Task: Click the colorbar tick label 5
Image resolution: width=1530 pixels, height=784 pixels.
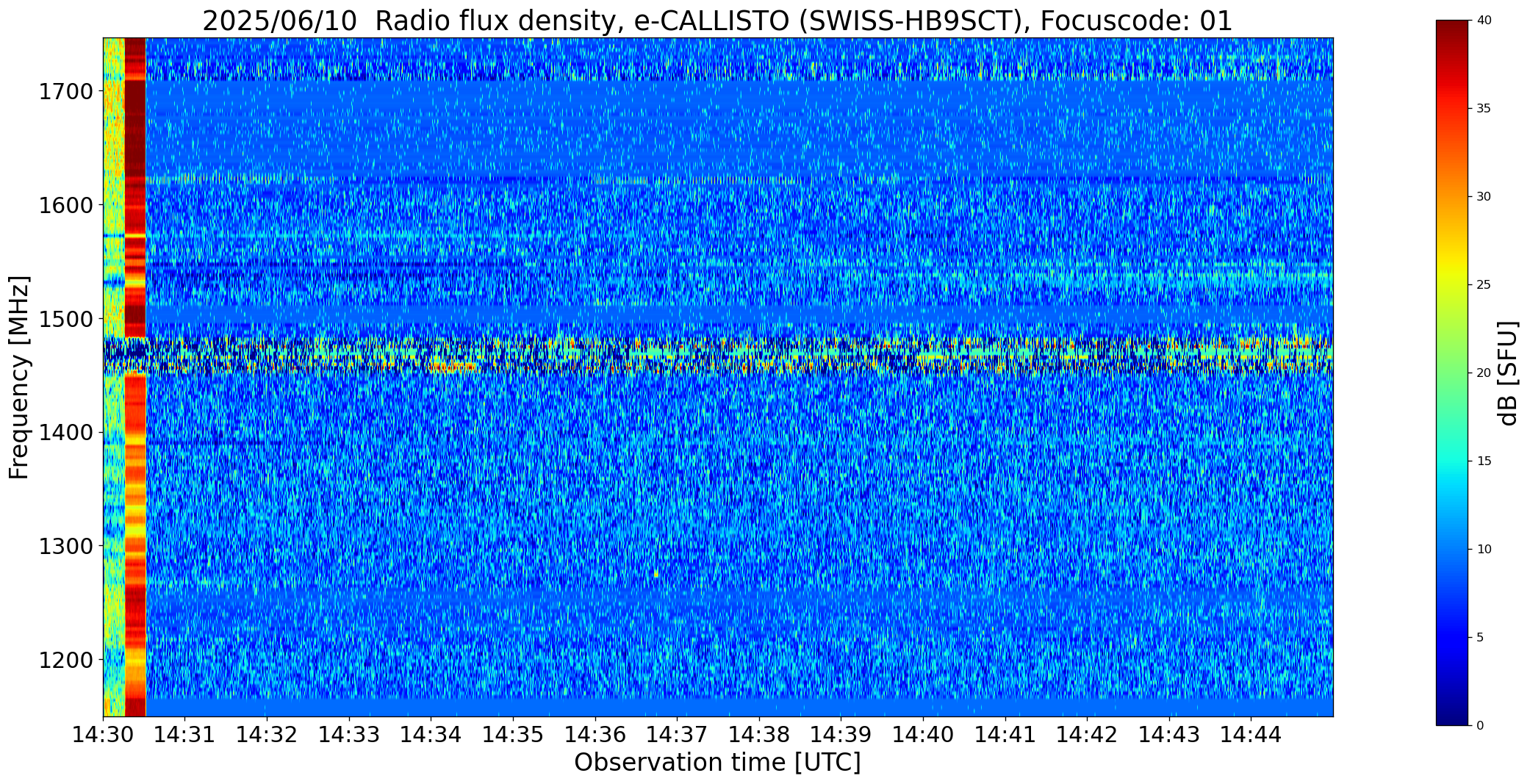Action: (1480, 638)
